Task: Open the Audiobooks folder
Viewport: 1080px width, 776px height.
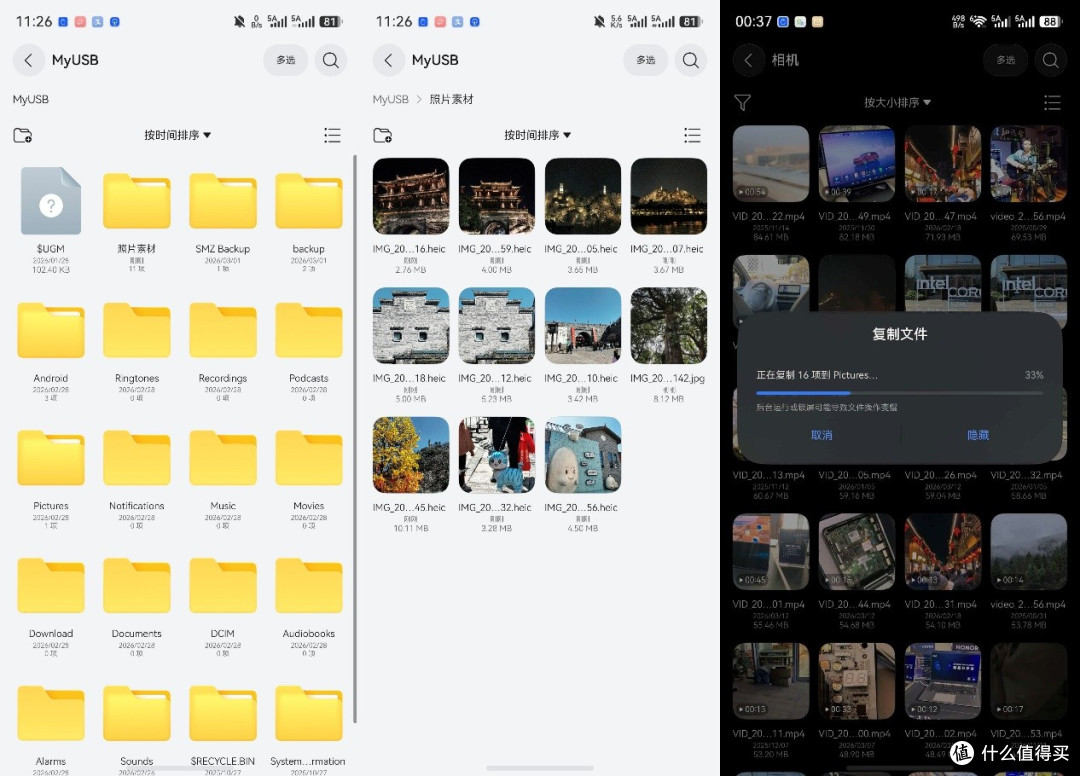Action: click(x=309, y=586)
